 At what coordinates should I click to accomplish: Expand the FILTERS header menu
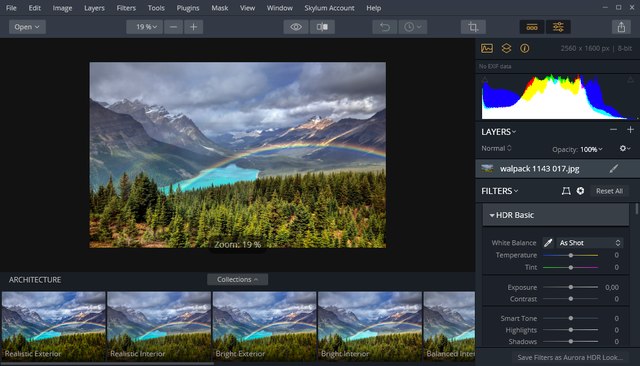click(500, 191)
